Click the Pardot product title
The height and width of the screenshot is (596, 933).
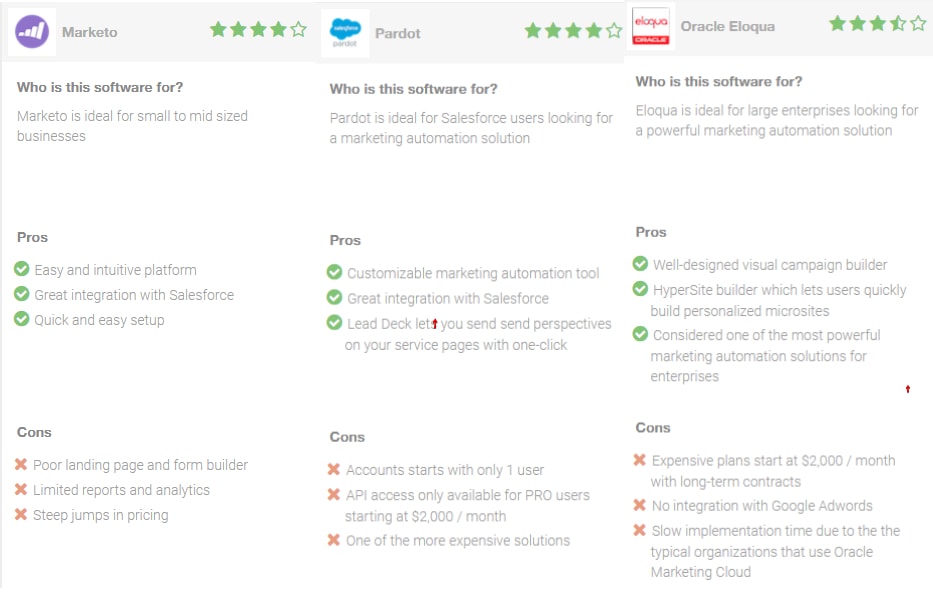(x=397, y=33)
